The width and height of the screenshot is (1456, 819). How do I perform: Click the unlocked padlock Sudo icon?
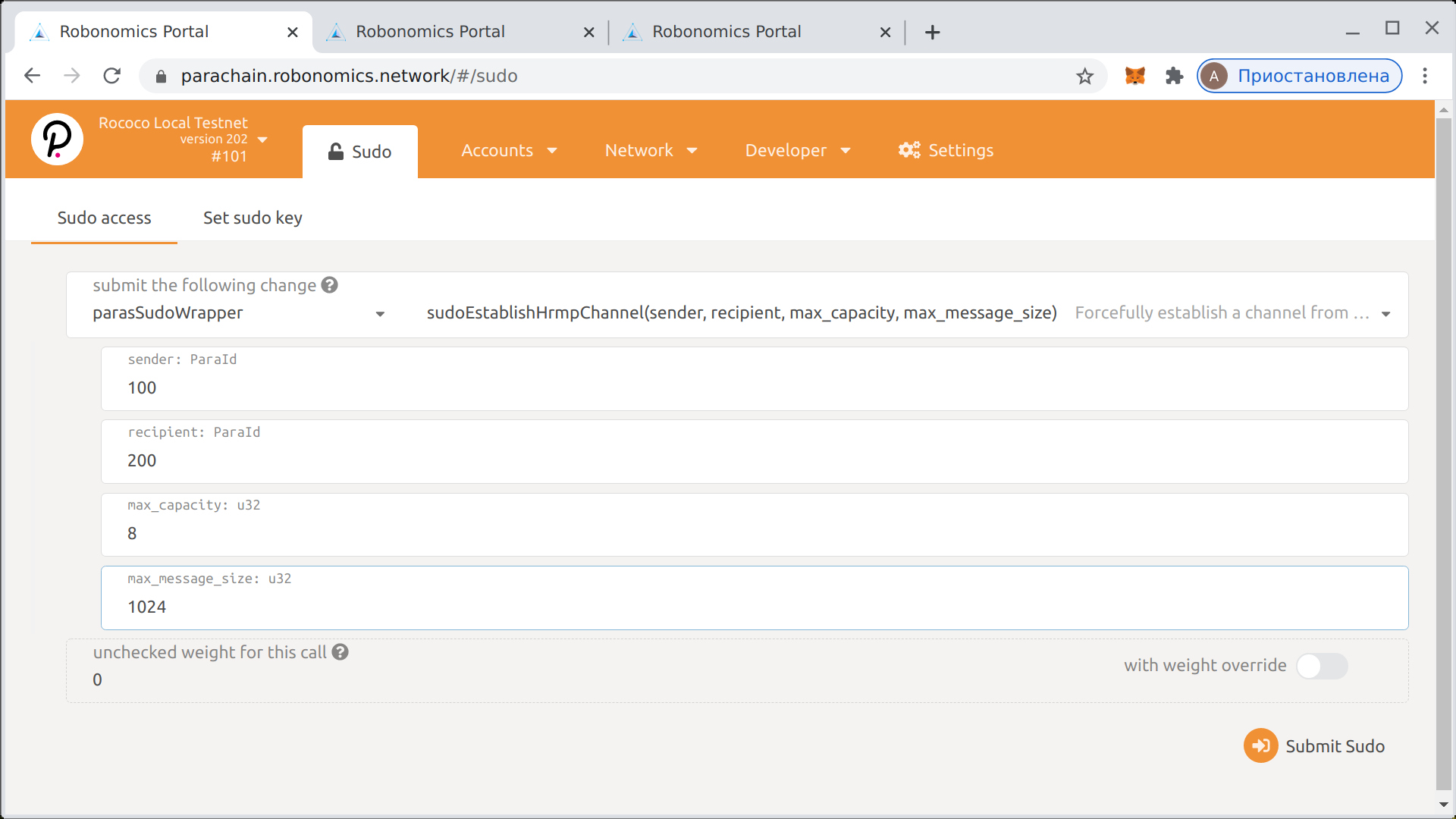(x=335, y=151)
